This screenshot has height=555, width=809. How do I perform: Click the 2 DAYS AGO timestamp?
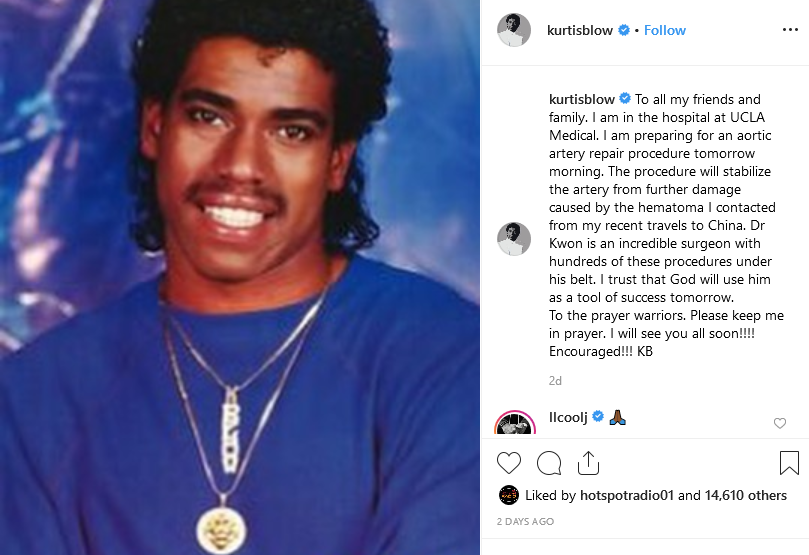525,521
